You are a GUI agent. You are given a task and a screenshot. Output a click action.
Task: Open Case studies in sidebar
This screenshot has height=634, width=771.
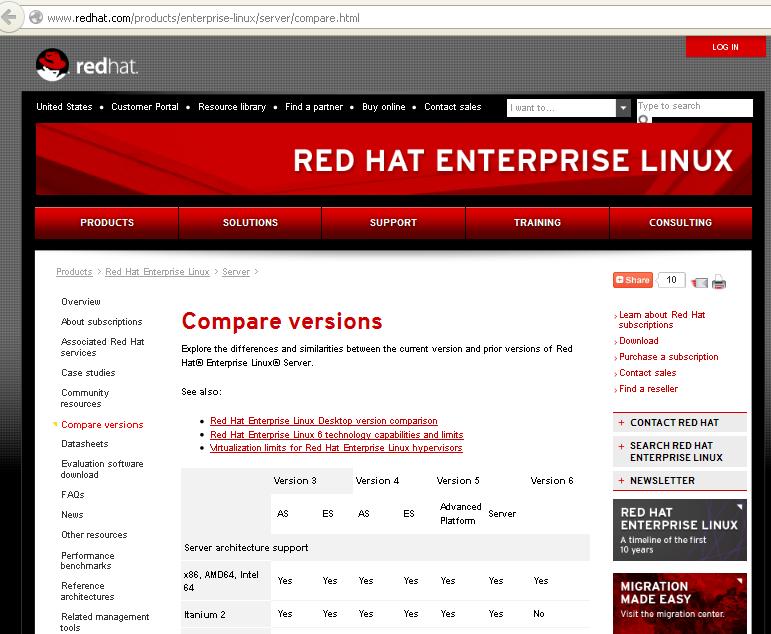(x=88, y=373)
